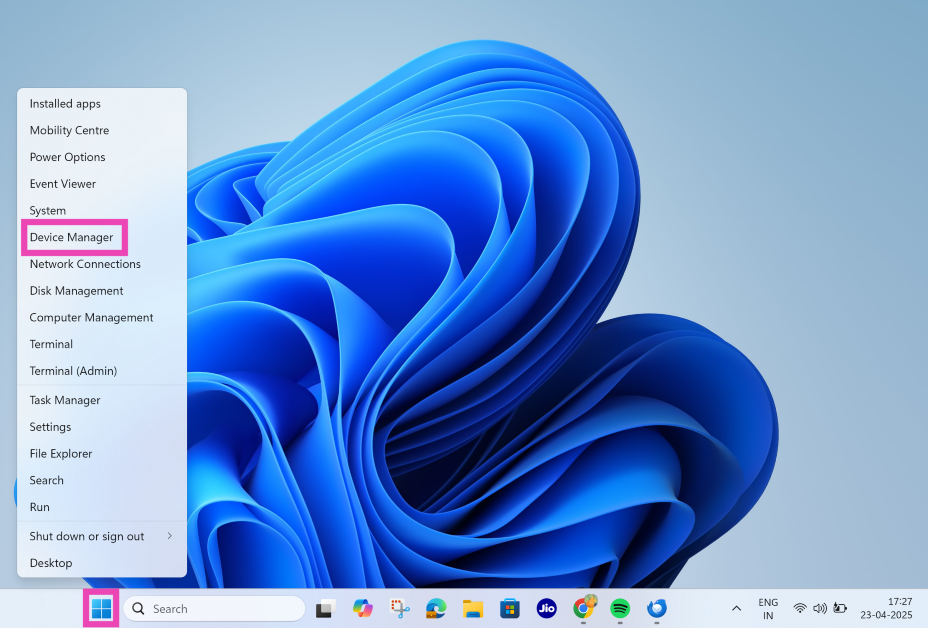The image size is (928, 628).
Task: Select Task Manager in the menu
Action: tap(65, 400)
